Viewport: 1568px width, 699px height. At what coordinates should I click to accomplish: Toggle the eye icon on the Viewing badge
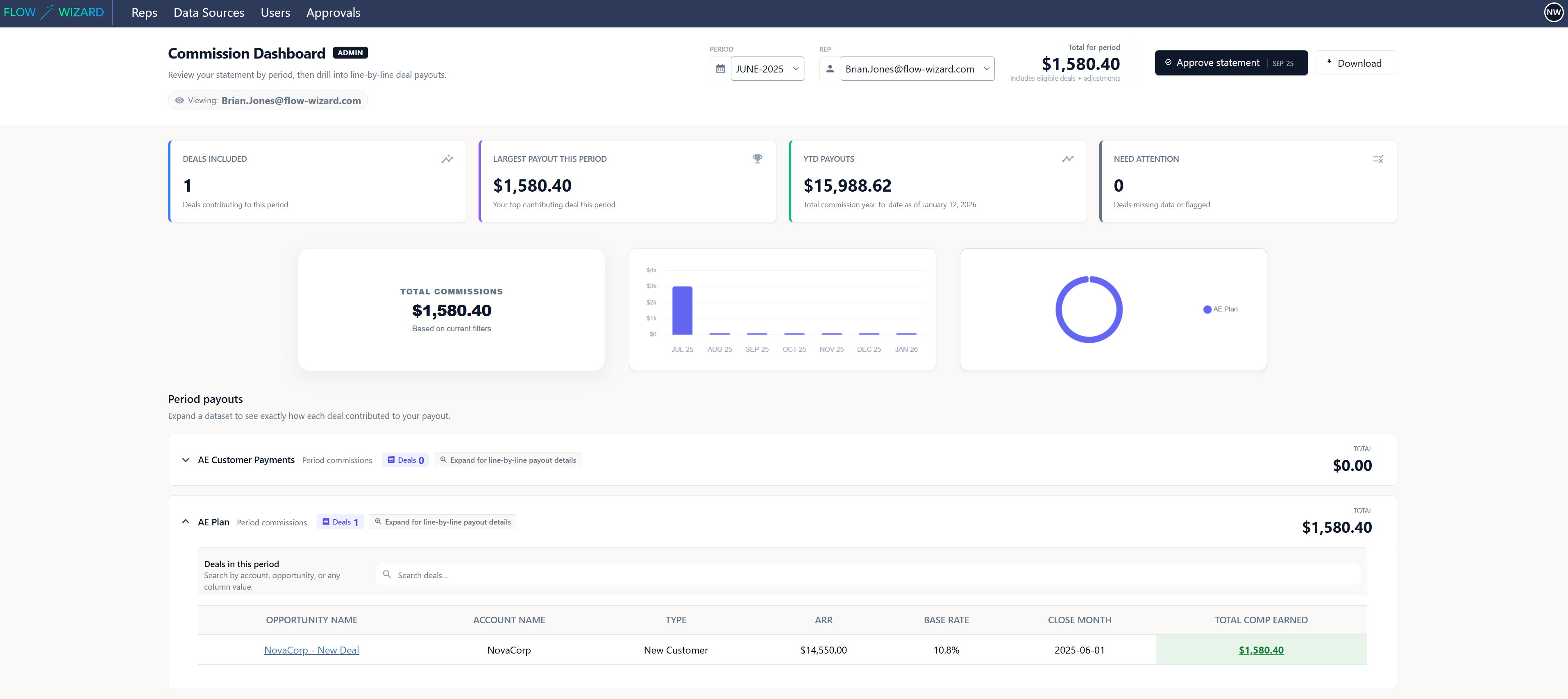179,100
